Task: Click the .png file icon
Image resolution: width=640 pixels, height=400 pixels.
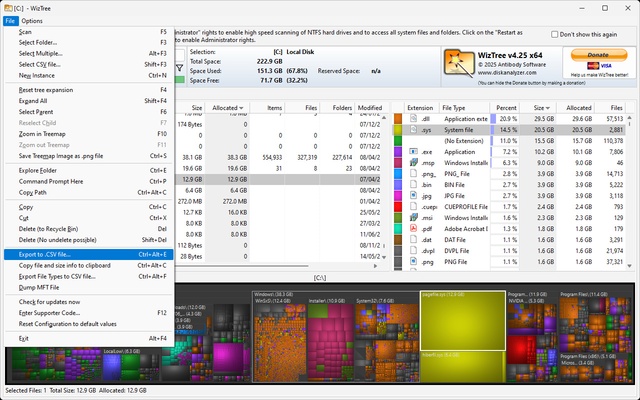Action: (x=413, y=262)
